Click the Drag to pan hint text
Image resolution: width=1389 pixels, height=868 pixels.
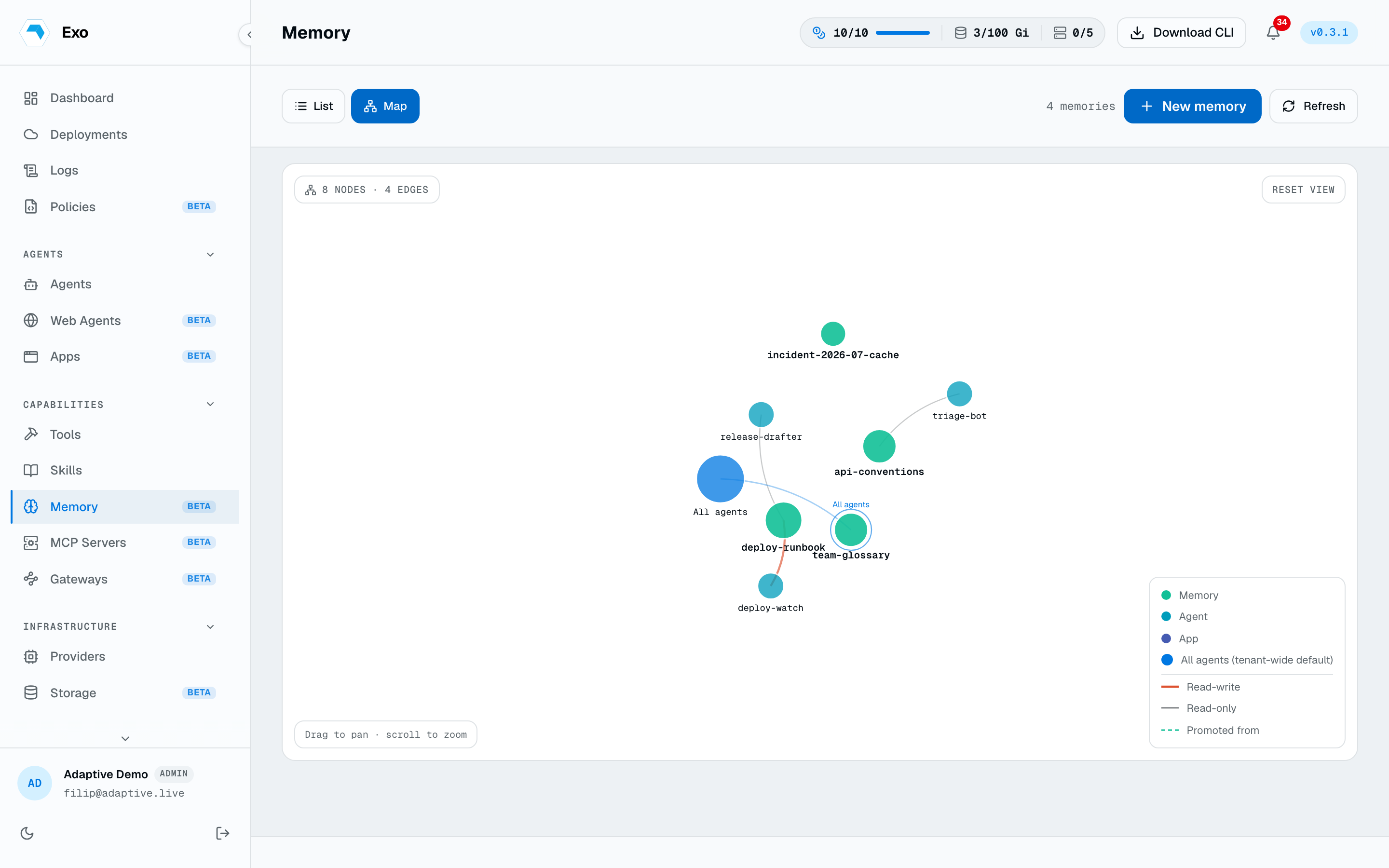(x=386, y=735)
